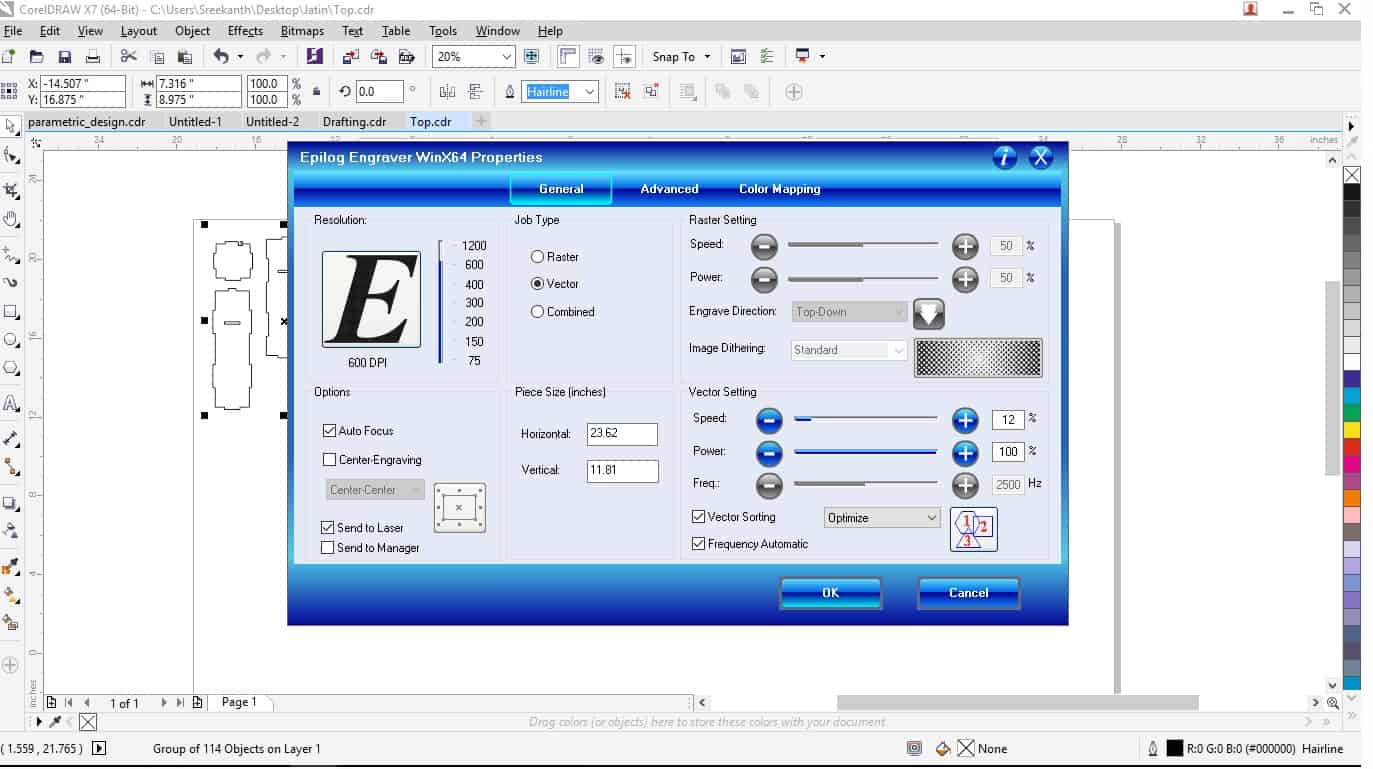Click the vector sorting order 1-2-3 icon
This screenshot has height=769, width=1373.
pyautogui.click(x=974, y=529)
